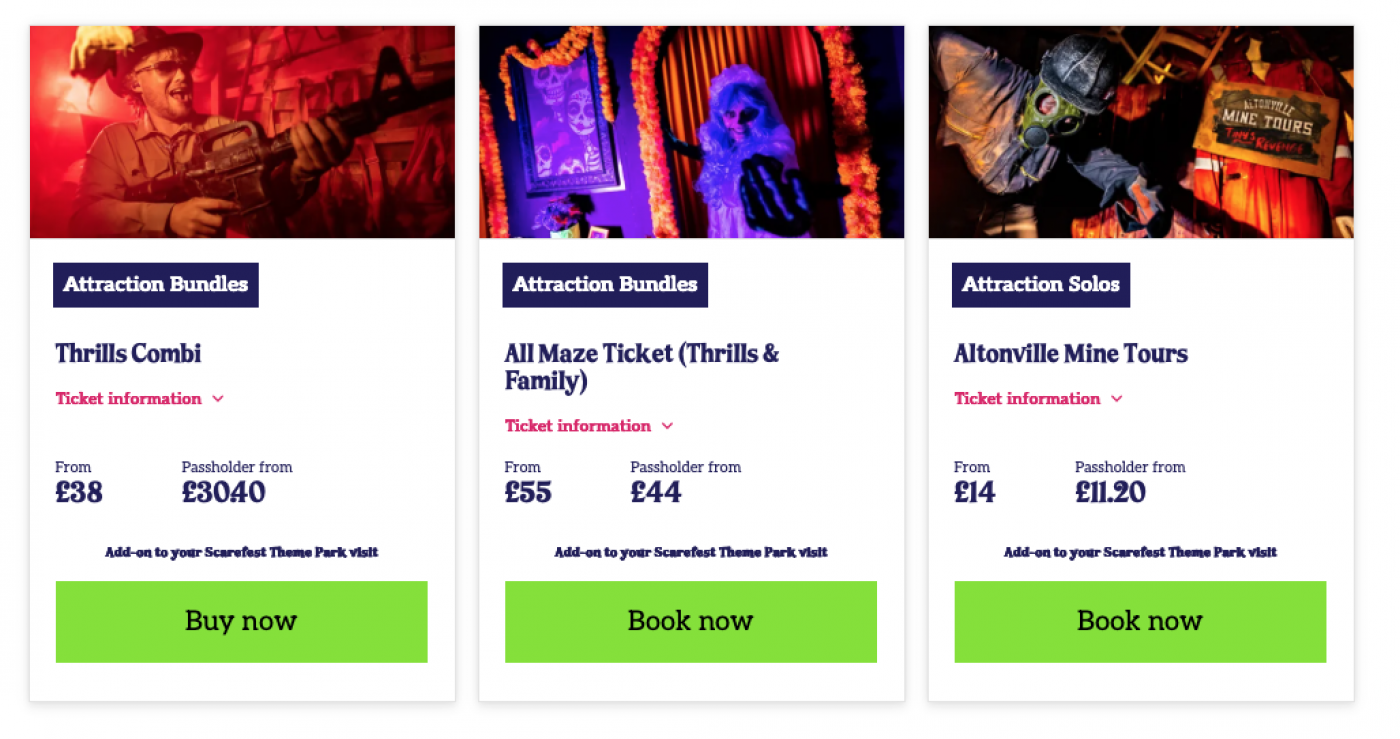Click the Buy now button for Thrills Combi
Image resolution: width=1400 pixels, height=739 pixels.
241,621
